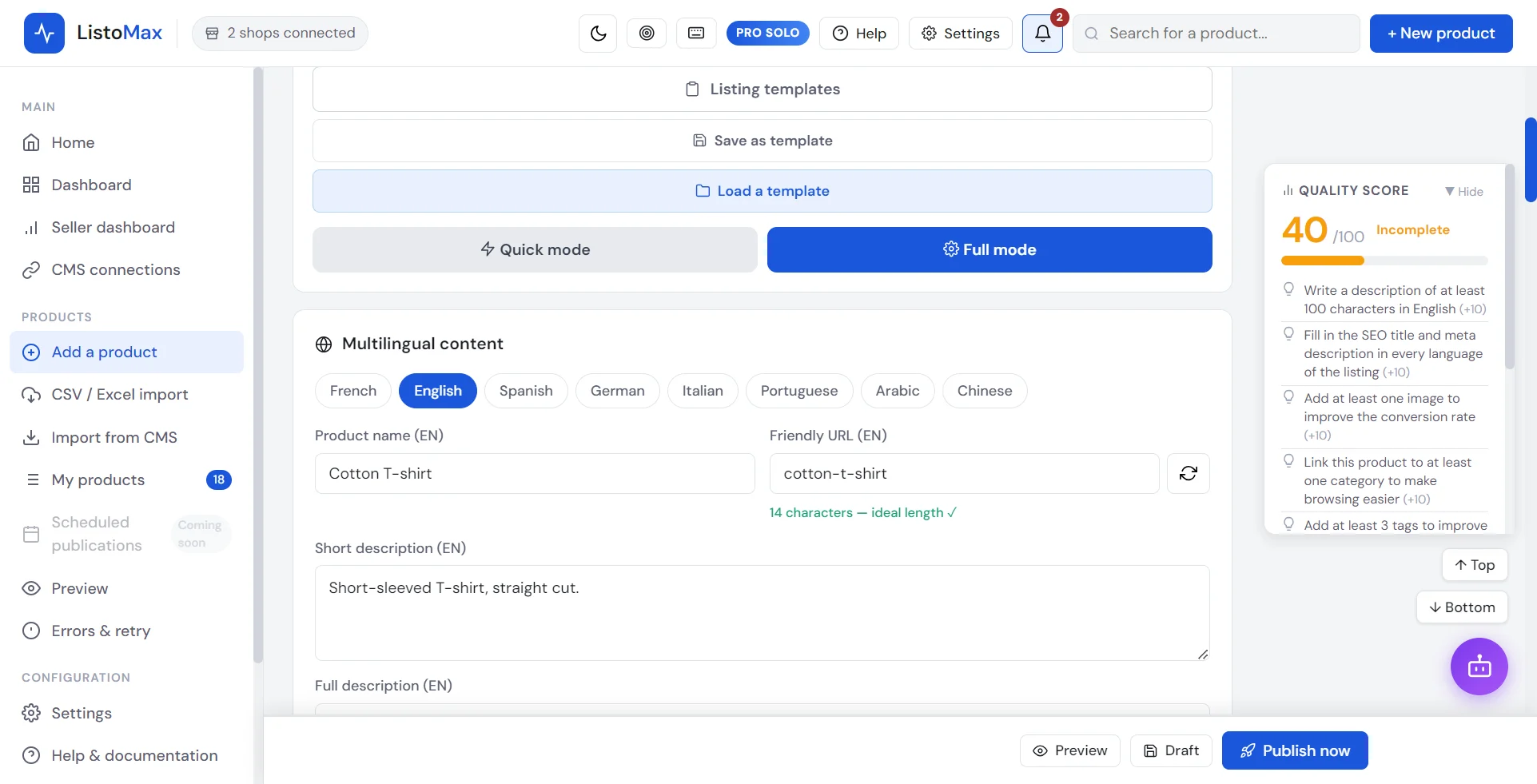Expand the Listing templates section
1537x784 pixels.
coord(763,89)
